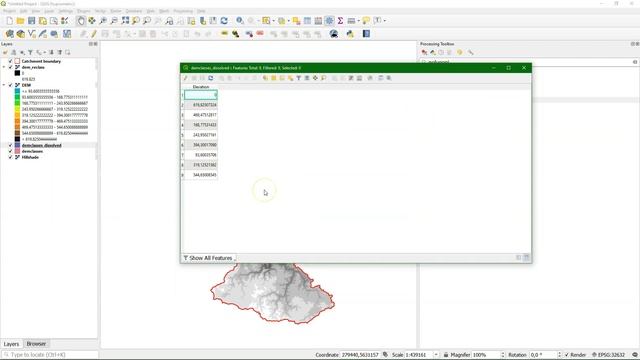Adjust Rotation spinner arrows
The image size is (640, 360).
coord(559,355)
